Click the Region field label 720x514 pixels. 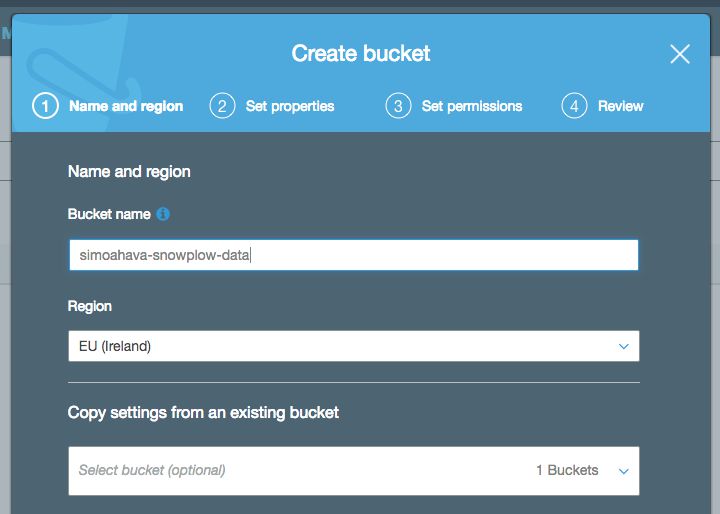[x=90, y=306]
